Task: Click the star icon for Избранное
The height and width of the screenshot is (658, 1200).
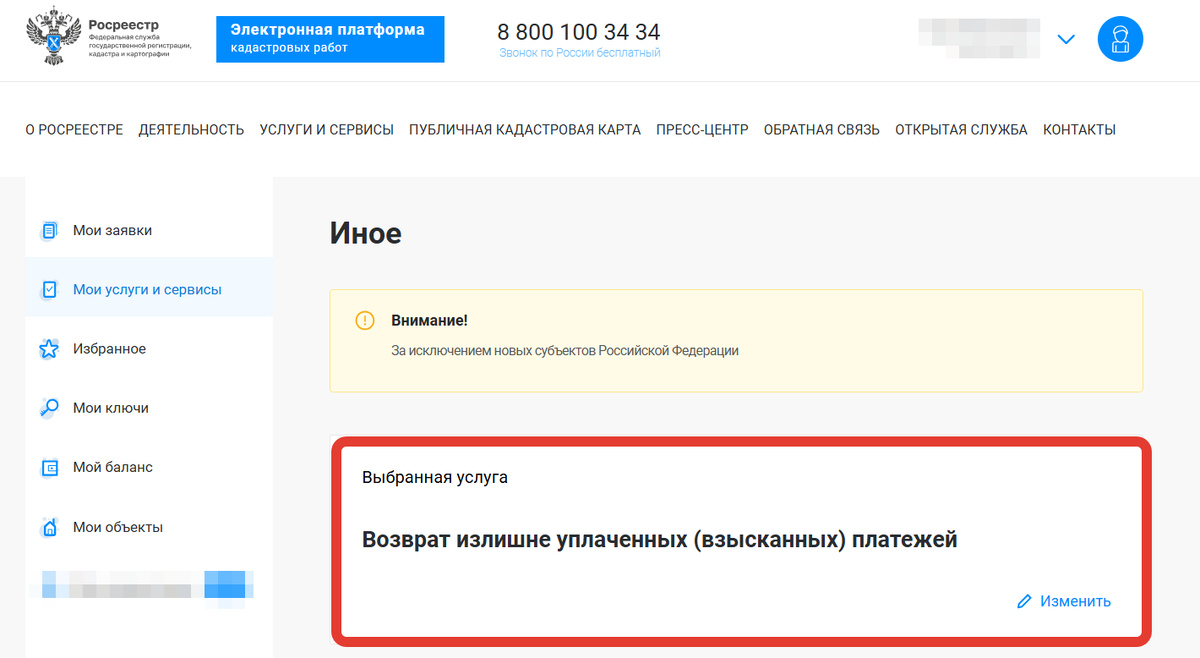Action: (x=48, y=348)
